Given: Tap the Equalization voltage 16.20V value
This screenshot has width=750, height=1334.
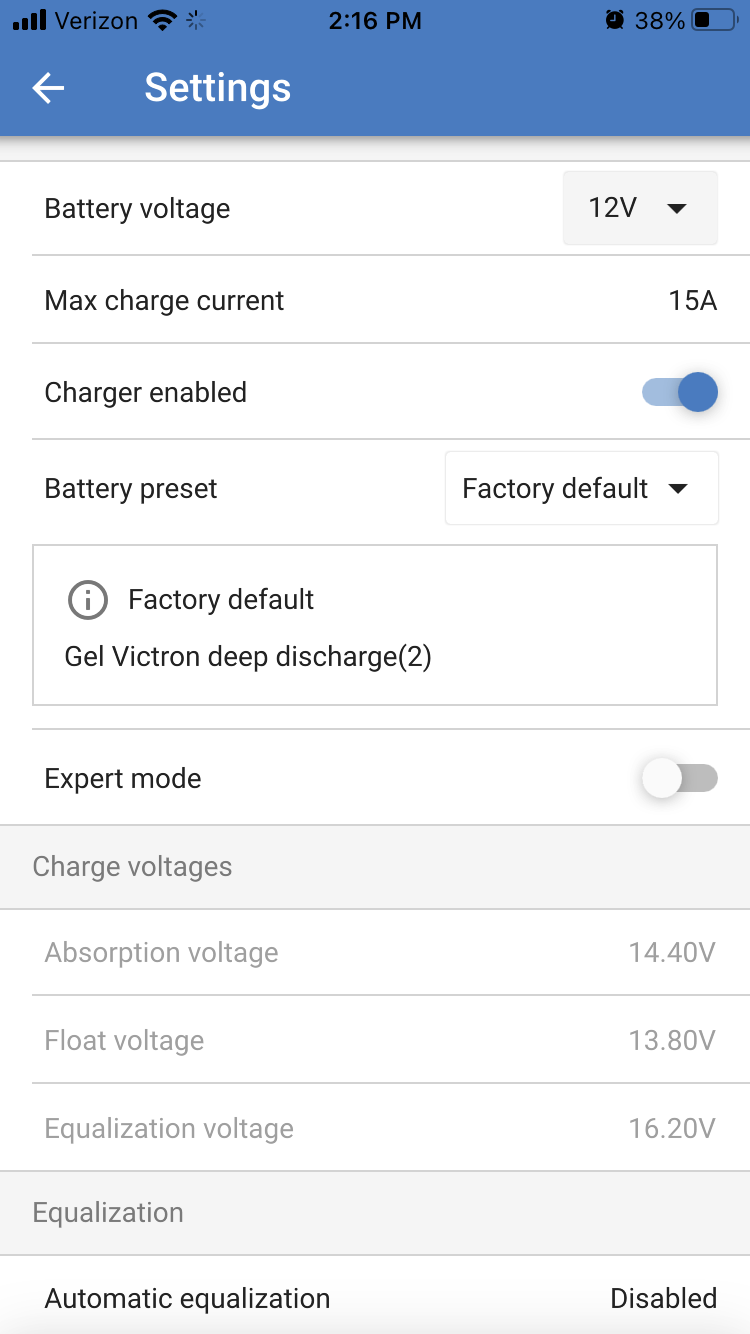Looking at the screenshot, I should click(672, 1128).
